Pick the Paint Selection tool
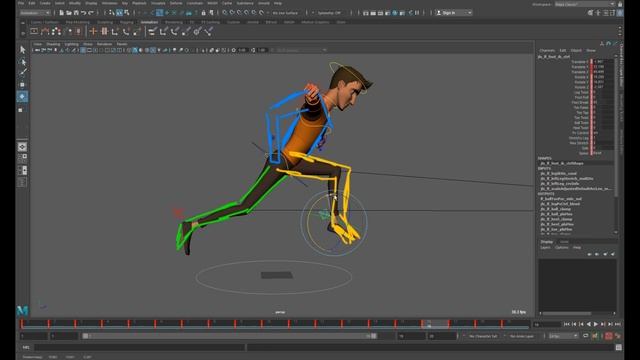 coord(22,73)
